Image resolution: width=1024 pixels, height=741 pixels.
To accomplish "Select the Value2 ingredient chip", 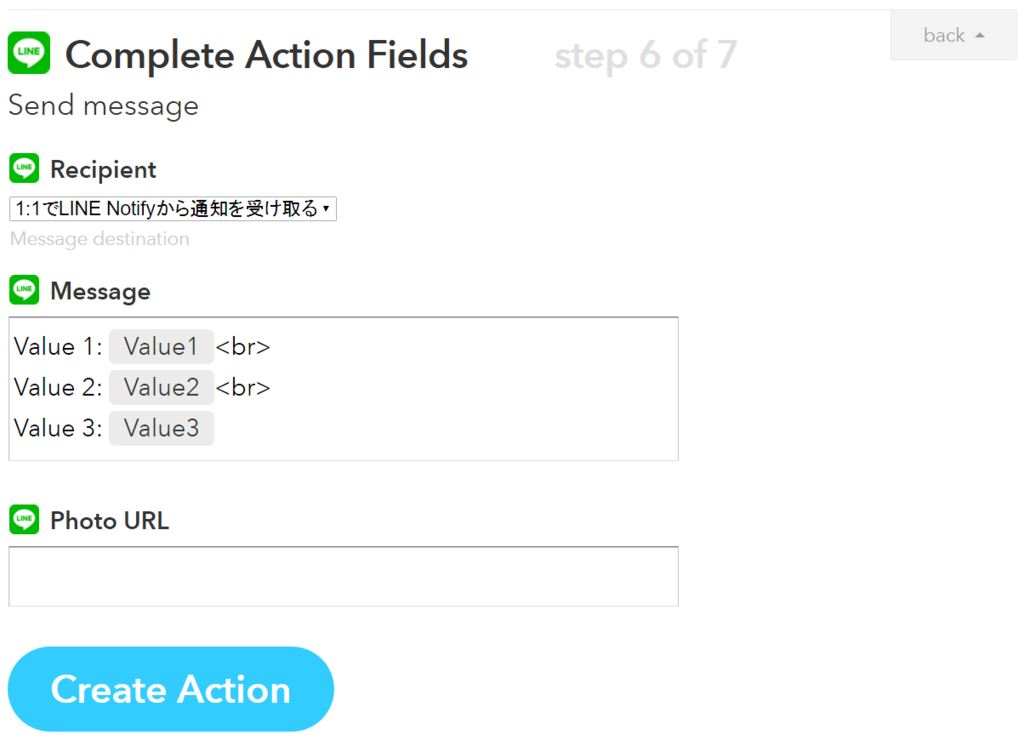I will [x=161, y=388].
